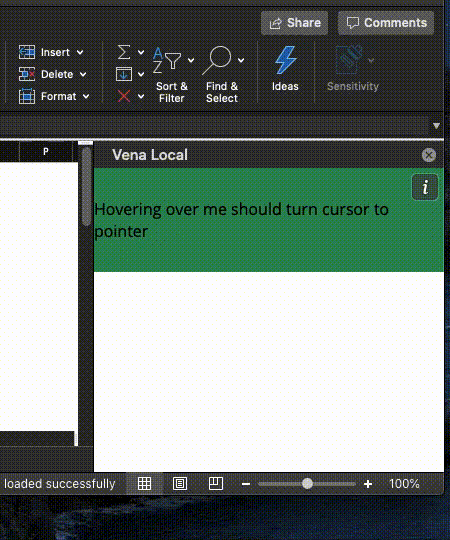Close the Vena Local task pane

coord(429,155)
